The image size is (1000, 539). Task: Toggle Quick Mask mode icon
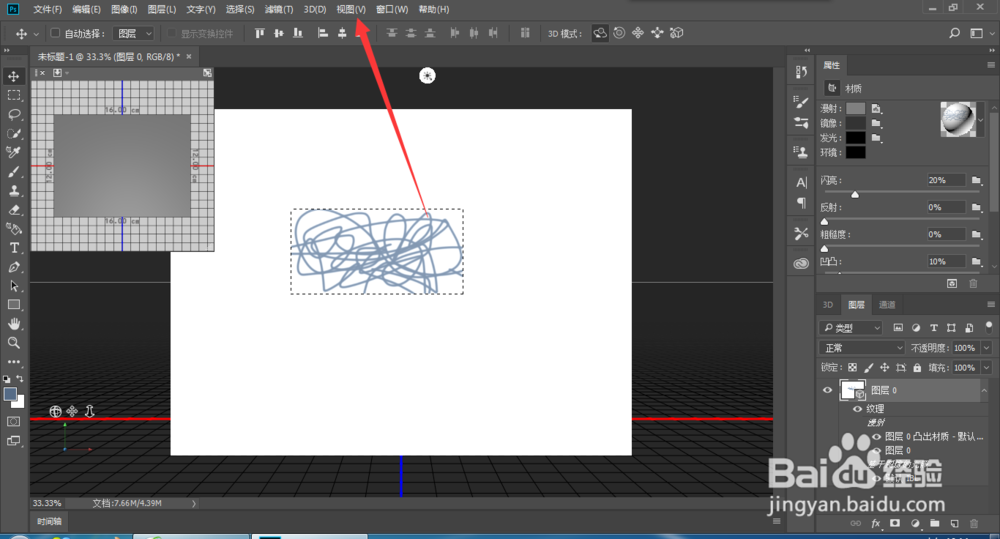[13, 422]
